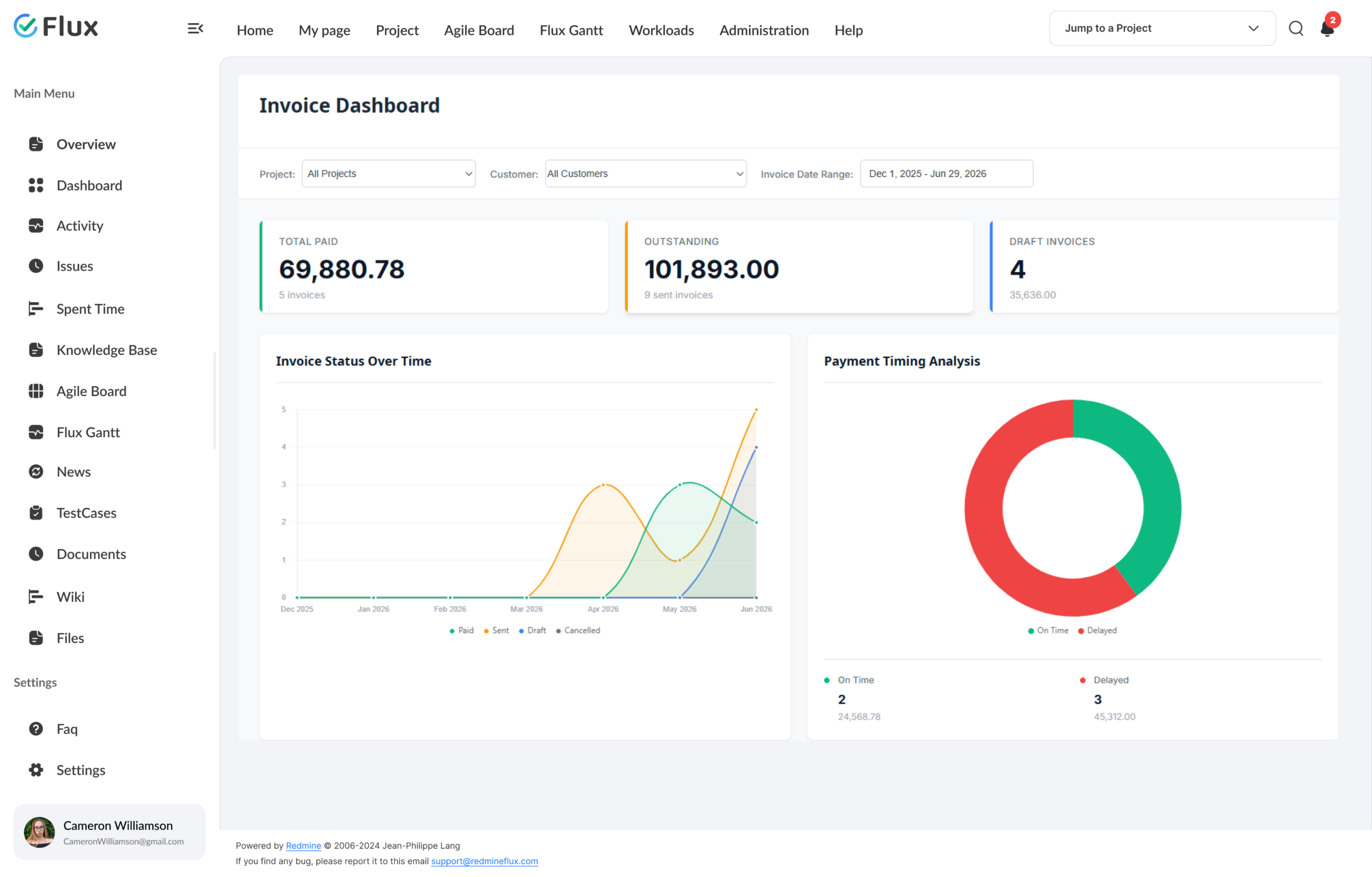Open Administration in top navigation
This screenshot has width=1372, height=877.
pos(764,30)
